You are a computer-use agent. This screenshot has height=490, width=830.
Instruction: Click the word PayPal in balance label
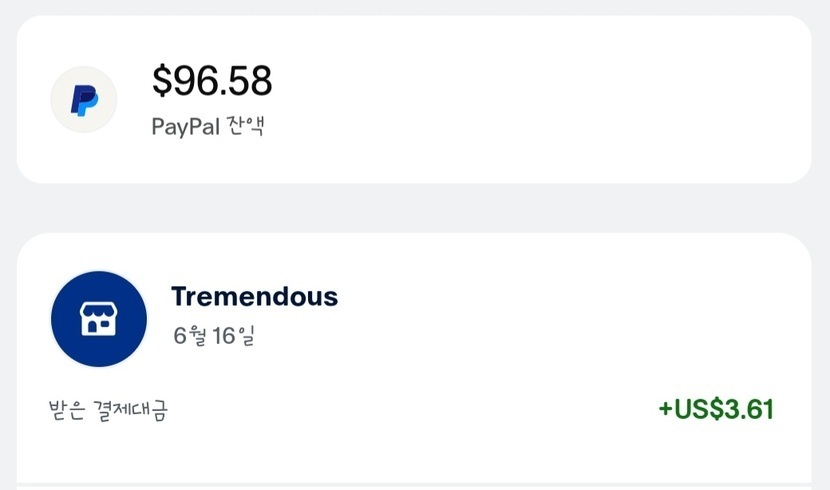[x=181, y=127]
